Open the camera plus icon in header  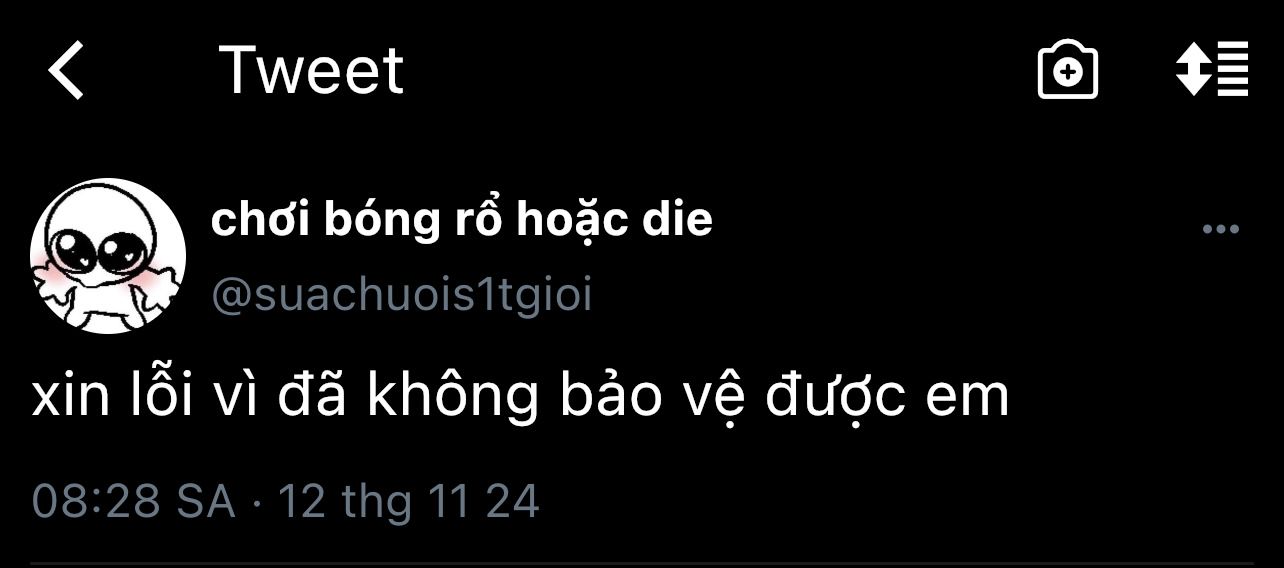tap(1068, 71)
